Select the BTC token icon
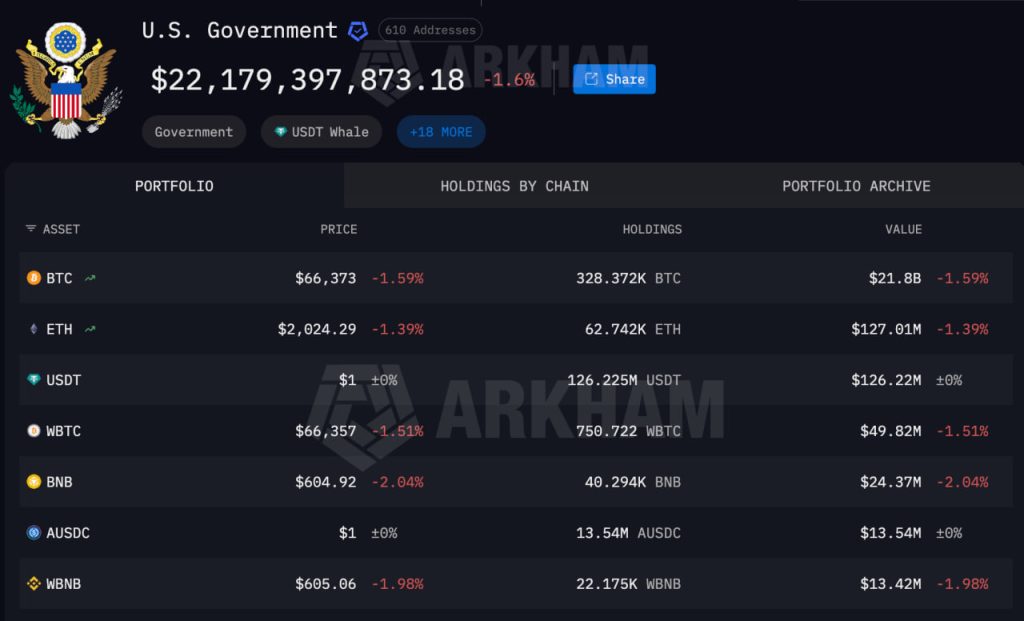This screenshot has width=1024, height=621. [35, 278]
